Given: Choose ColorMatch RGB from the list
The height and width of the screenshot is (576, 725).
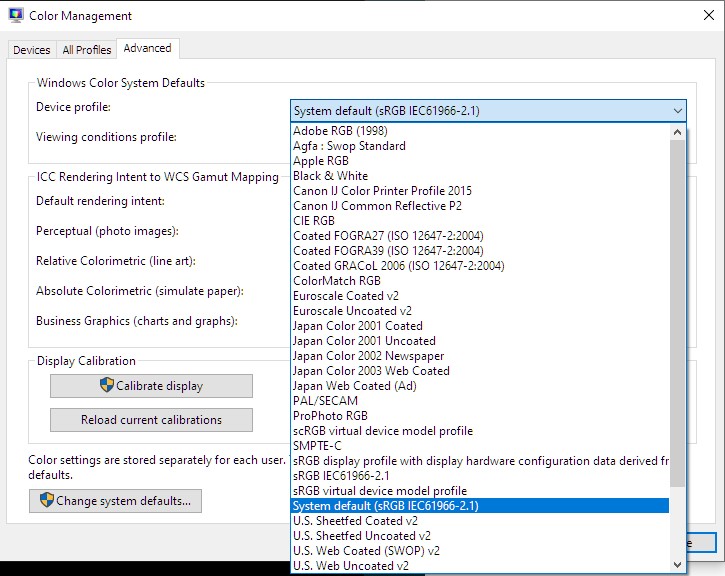Looking at the screenshot, I should [x=336, y=281].
